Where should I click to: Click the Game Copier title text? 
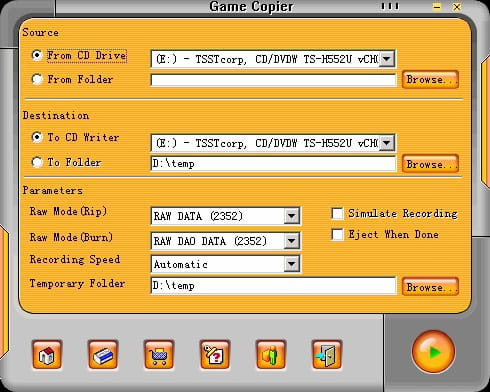tap(251, 7)
